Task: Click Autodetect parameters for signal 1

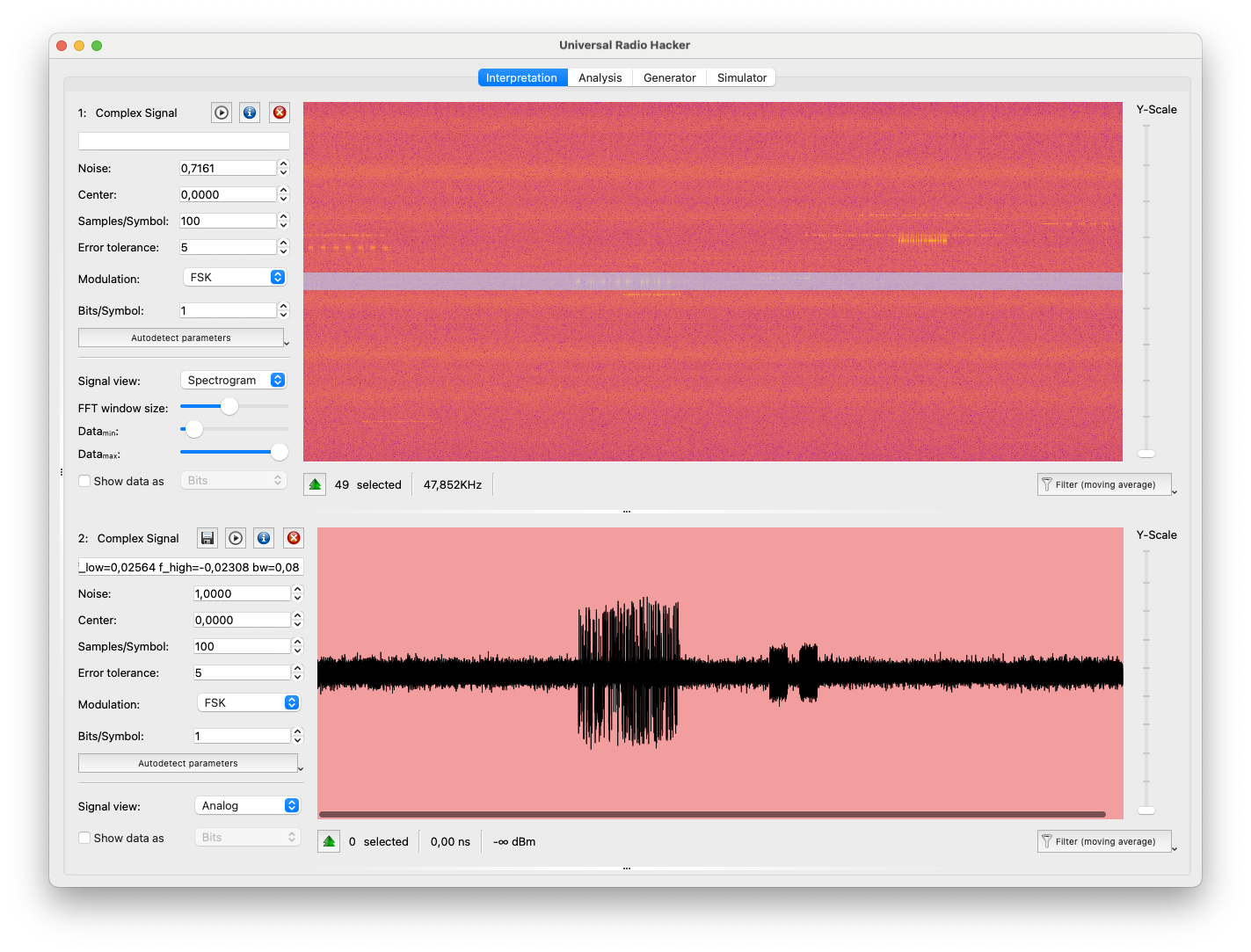Action: (181, 338)
